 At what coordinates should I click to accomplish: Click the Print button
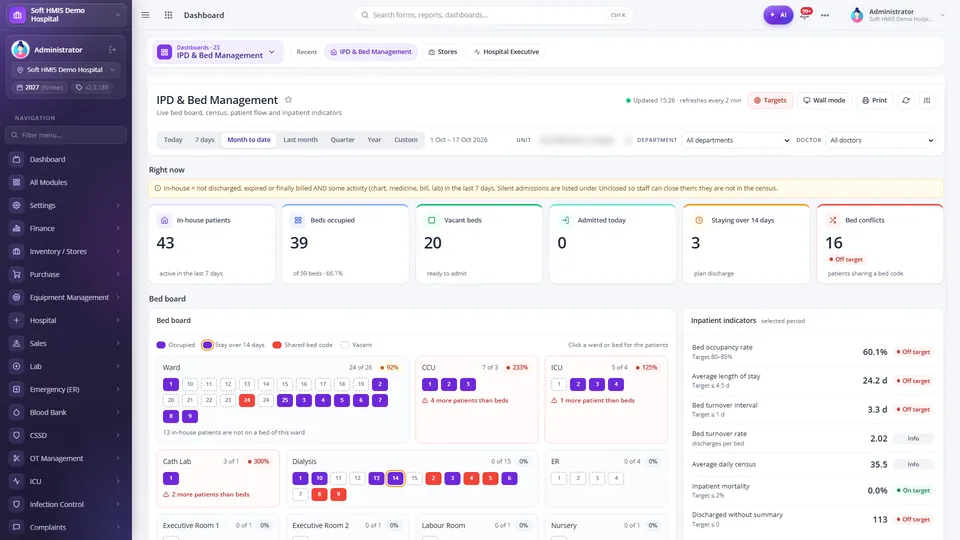point(874,100)
